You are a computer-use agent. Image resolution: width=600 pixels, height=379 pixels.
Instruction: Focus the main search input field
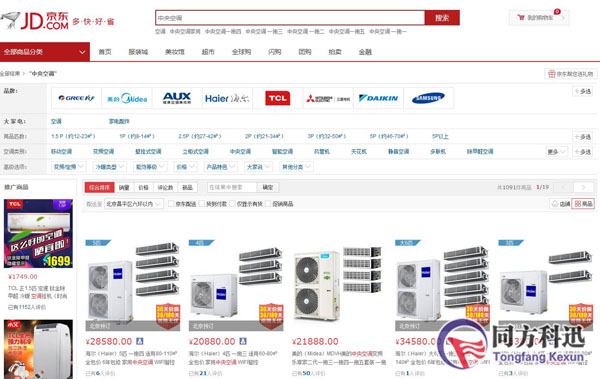290,18
